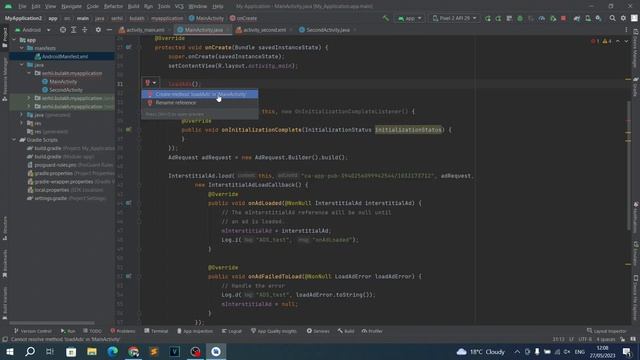Expand the res folder
640x360 pixels.
(x=22, y=123)
